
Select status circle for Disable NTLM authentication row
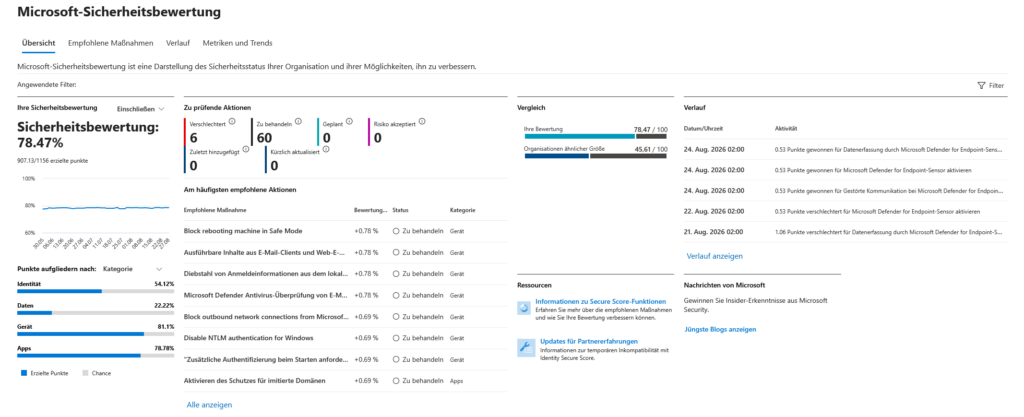[x=396, y=338]
